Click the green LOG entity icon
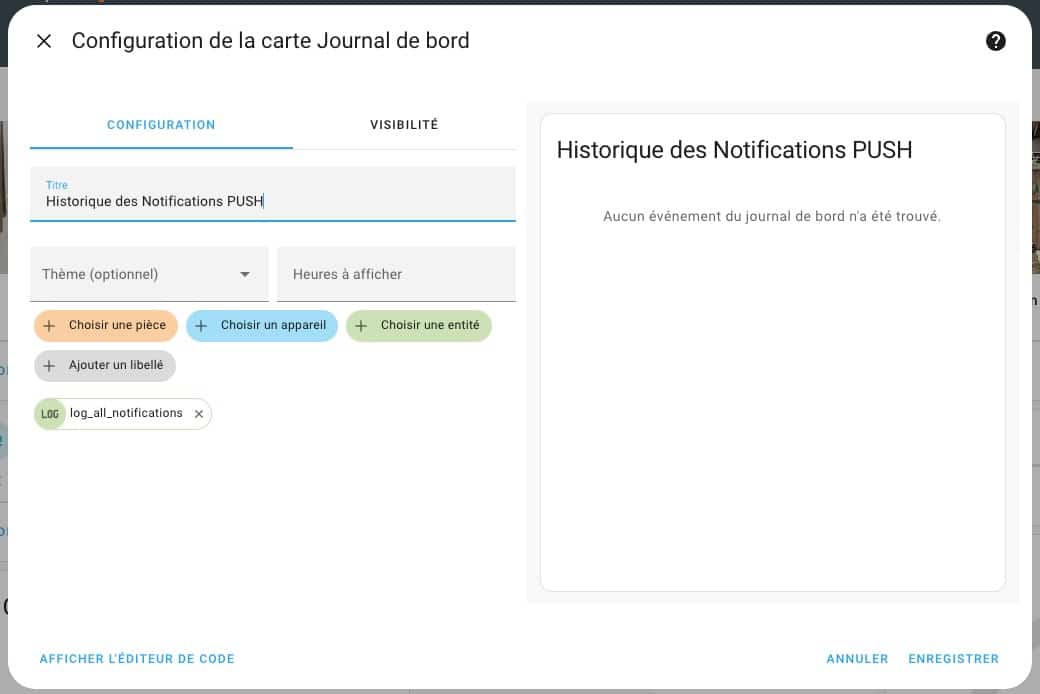 tap(49, 414)
